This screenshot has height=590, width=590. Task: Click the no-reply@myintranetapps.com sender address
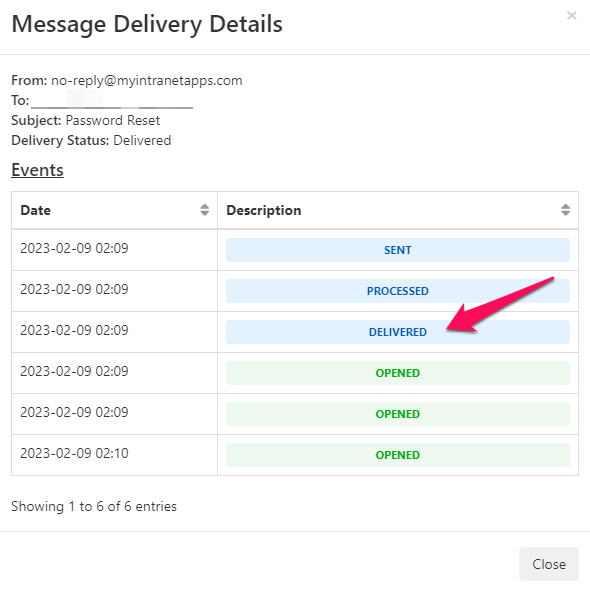tap(147, 81)
